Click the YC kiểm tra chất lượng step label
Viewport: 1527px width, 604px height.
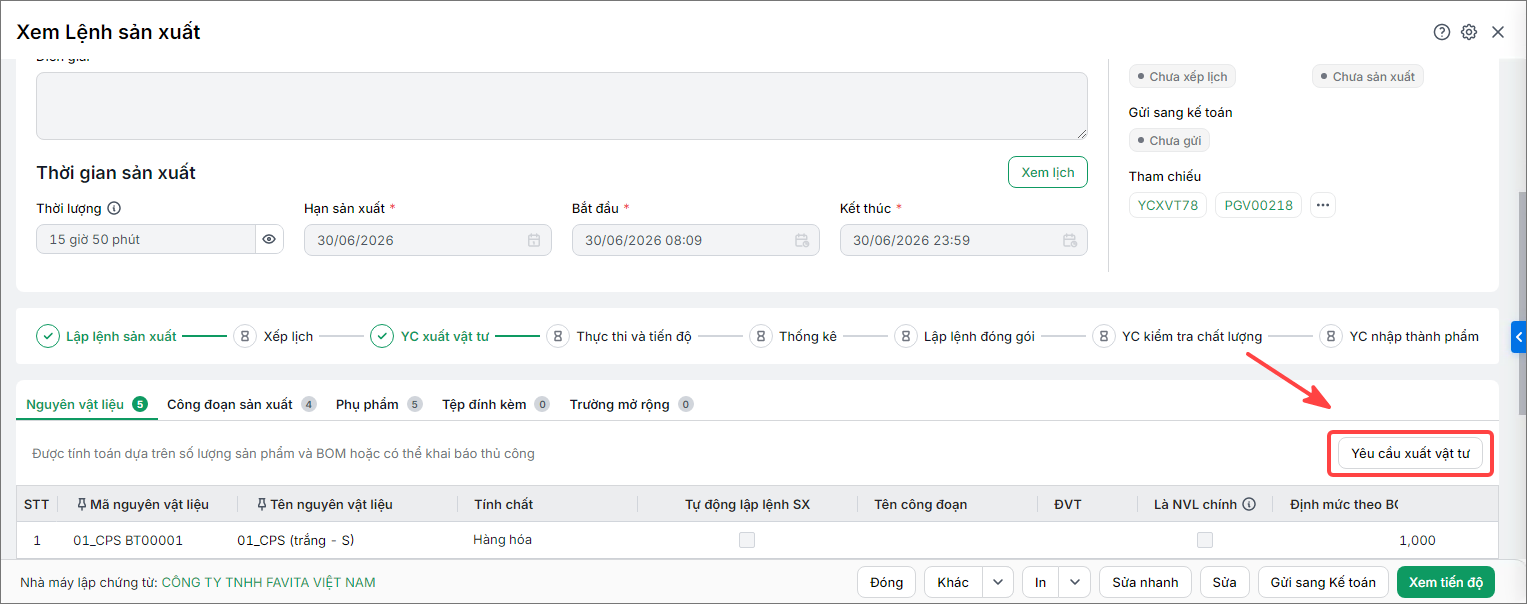tap(1192, 337)
